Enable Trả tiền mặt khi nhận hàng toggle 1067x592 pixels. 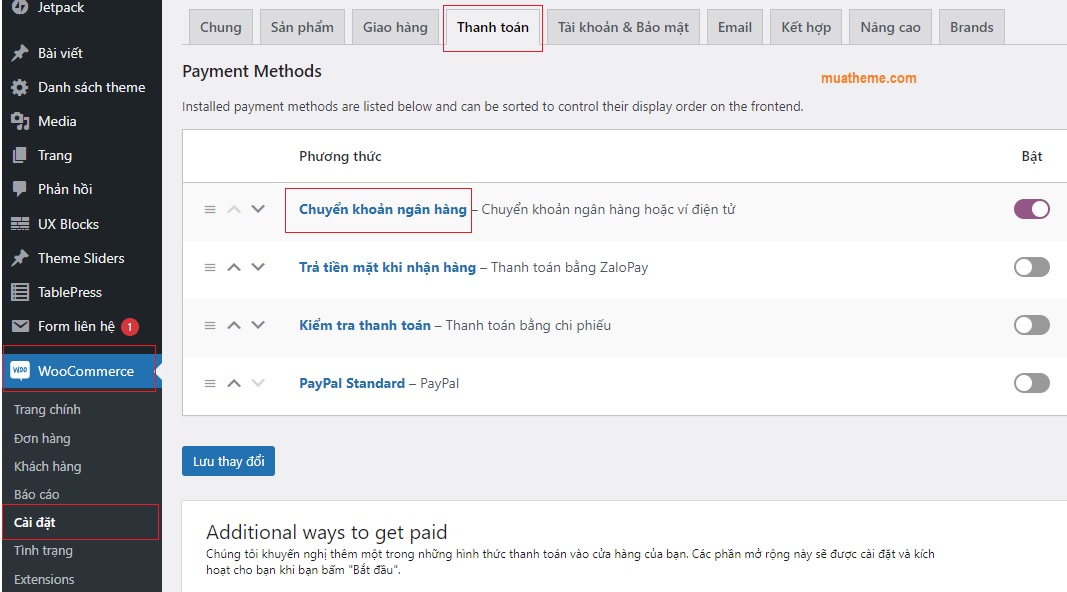tap(1031, 267)
